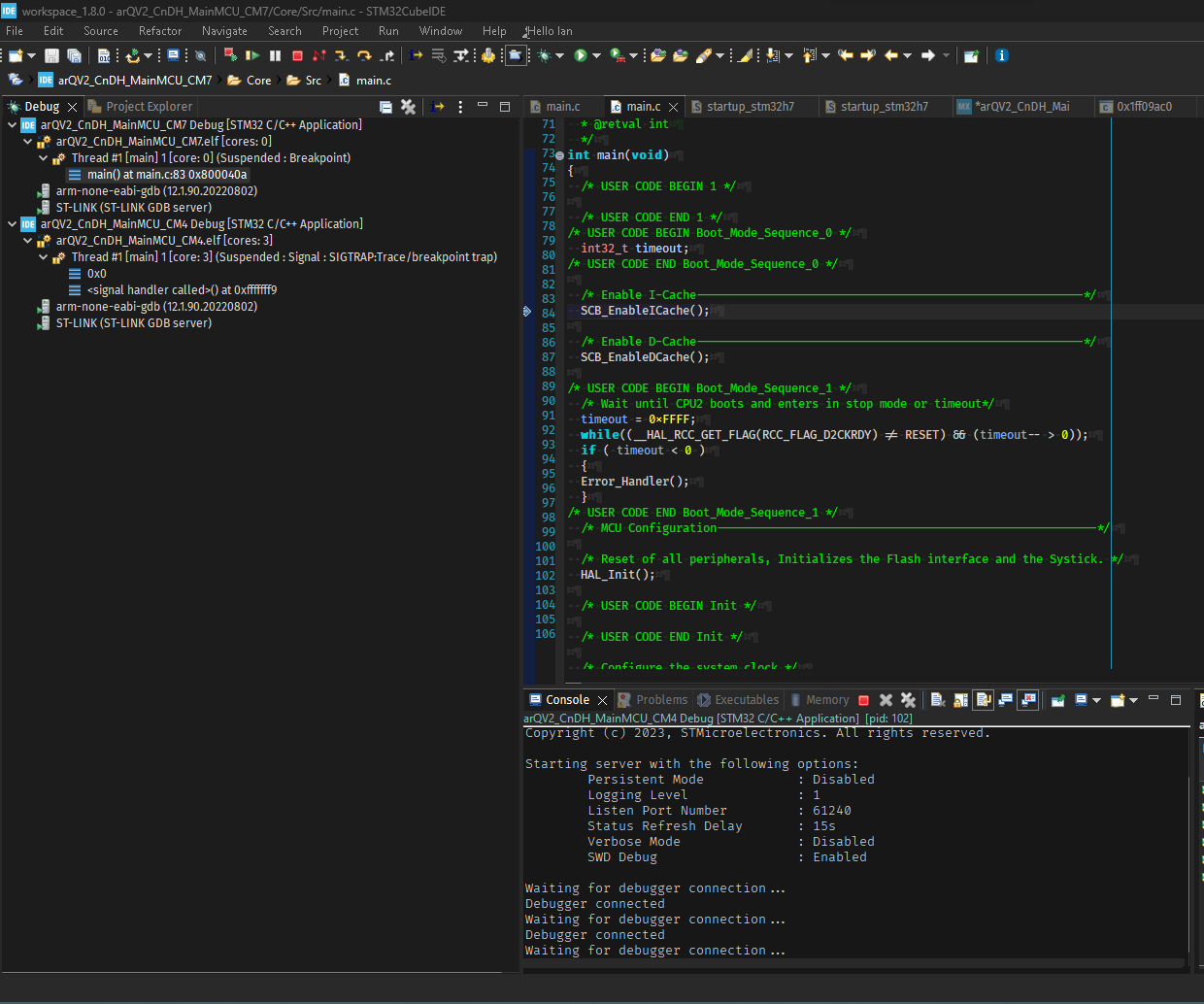This screenshot has height=1004, width=1204.
Task: Collapse CM4 Thread #1 node
Action: pos(43,257)
